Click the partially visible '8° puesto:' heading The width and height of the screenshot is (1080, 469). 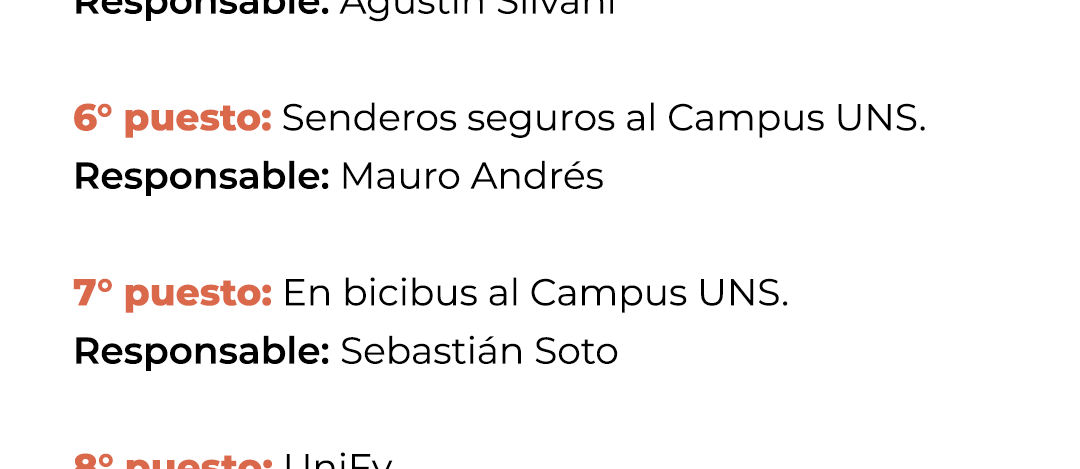(x=172, y=460)
